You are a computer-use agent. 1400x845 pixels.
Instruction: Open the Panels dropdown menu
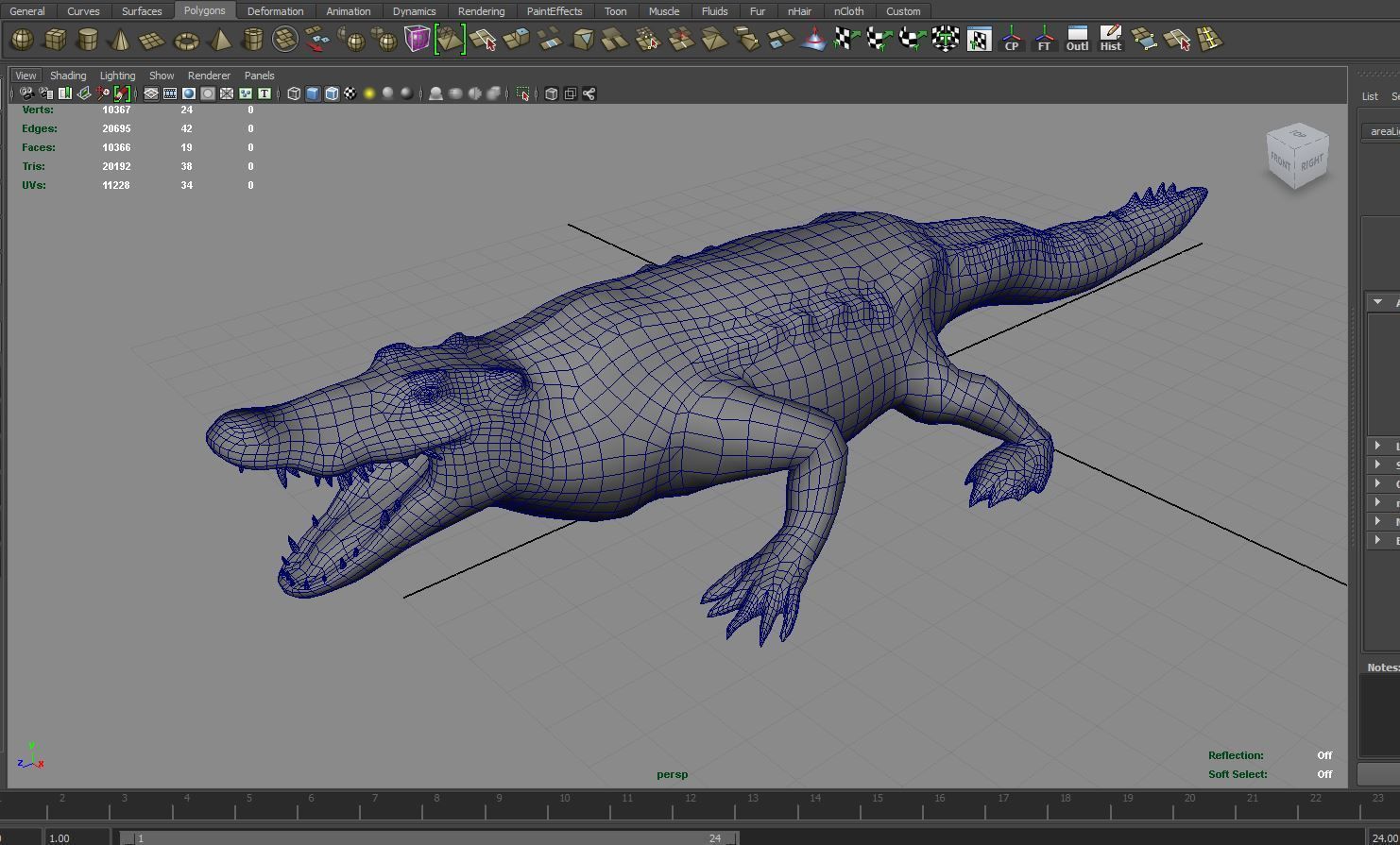259,76
